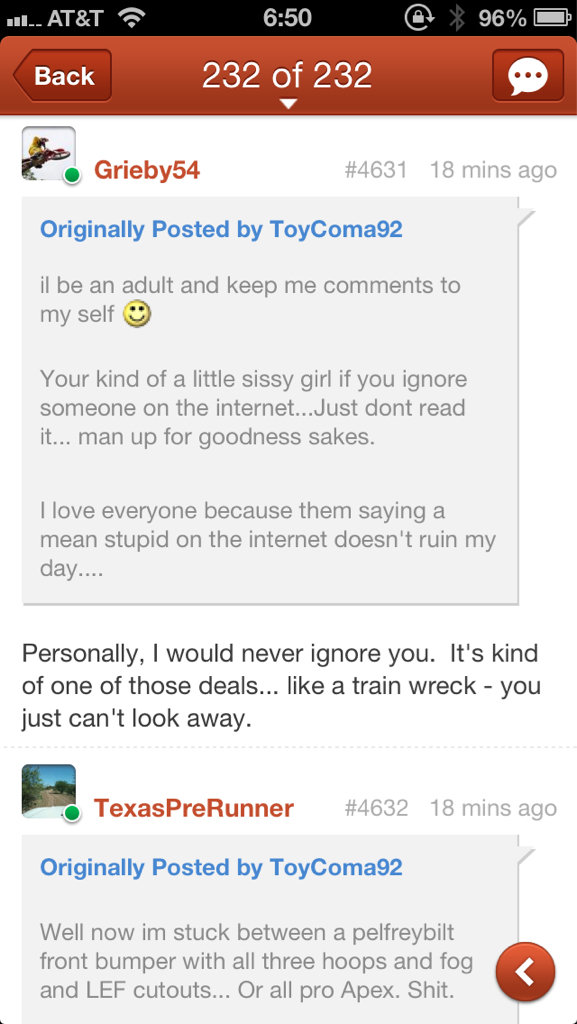Open TexasPreRunner's avatar picture
Image resolution: width=577 pixels, height=1024 pixels.
pyautogui.click(x=49, y=791)
